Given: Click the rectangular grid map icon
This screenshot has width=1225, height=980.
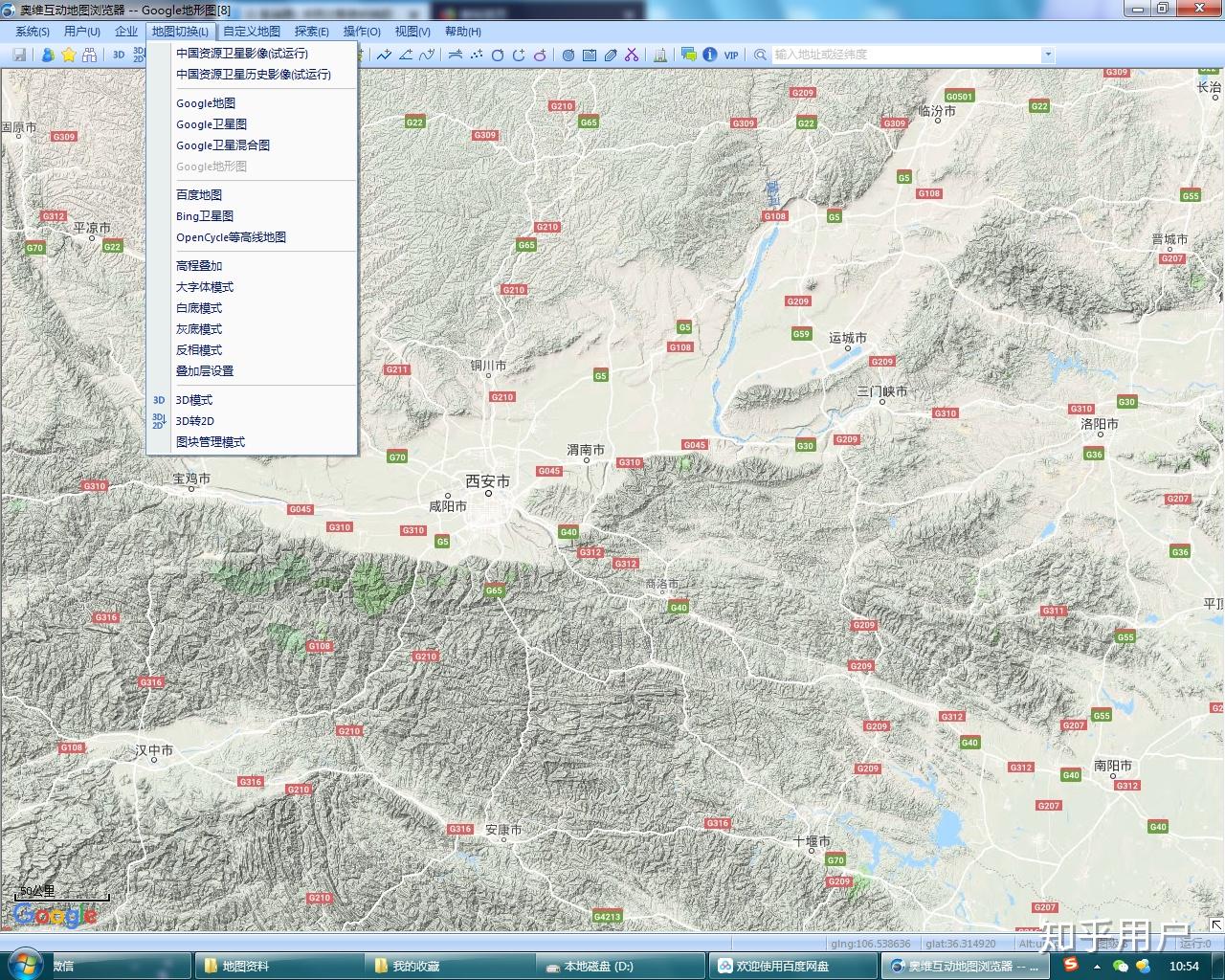Looking at the screenshot, I should point(590,55).
